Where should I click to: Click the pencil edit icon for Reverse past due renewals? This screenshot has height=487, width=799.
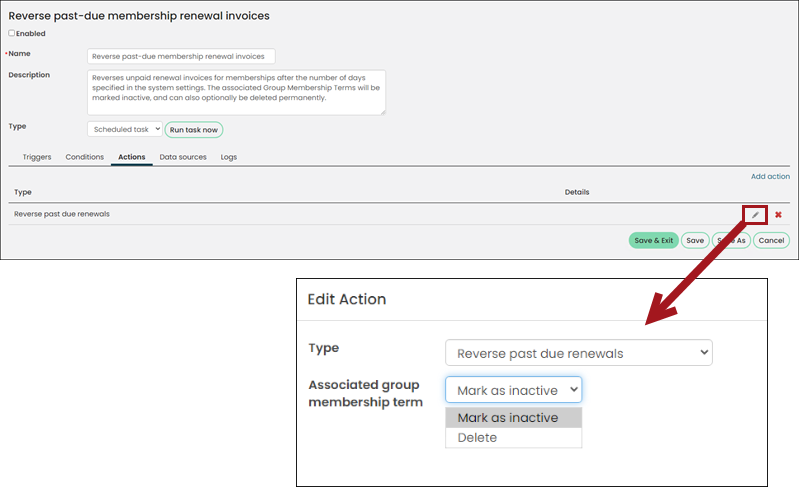point(755,214)
